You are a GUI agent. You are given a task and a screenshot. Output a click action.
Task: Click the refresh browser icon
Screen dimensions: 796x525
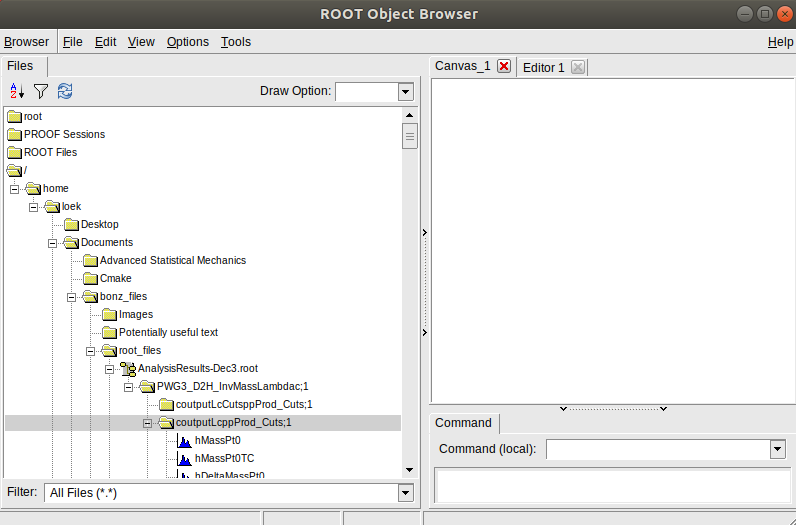[65, 91]
